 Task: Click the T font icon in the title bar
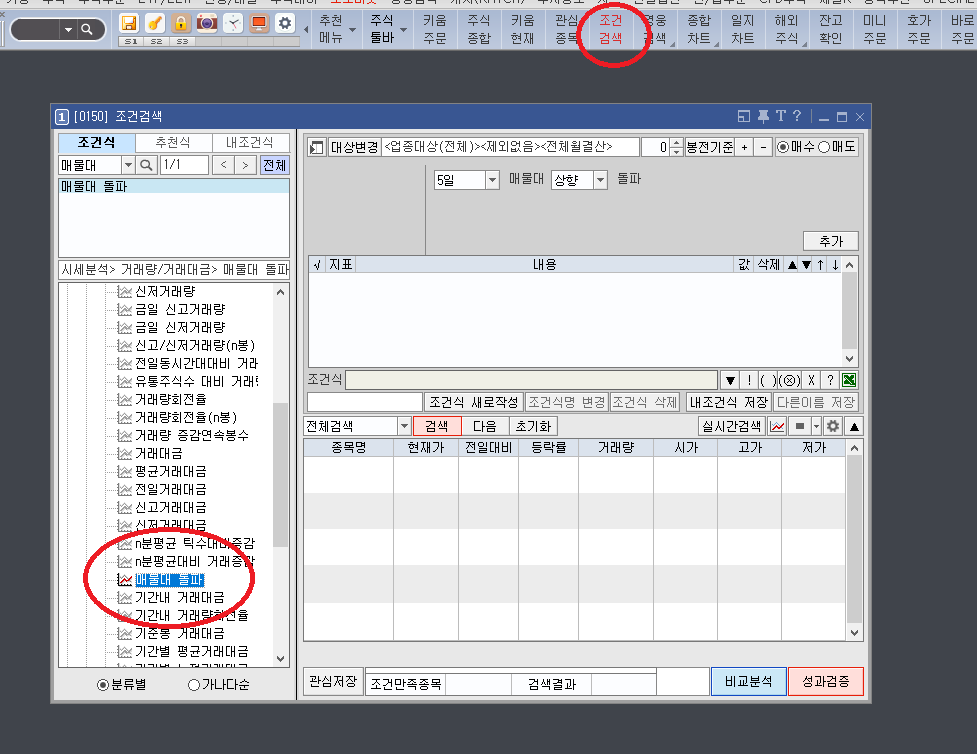781,116
